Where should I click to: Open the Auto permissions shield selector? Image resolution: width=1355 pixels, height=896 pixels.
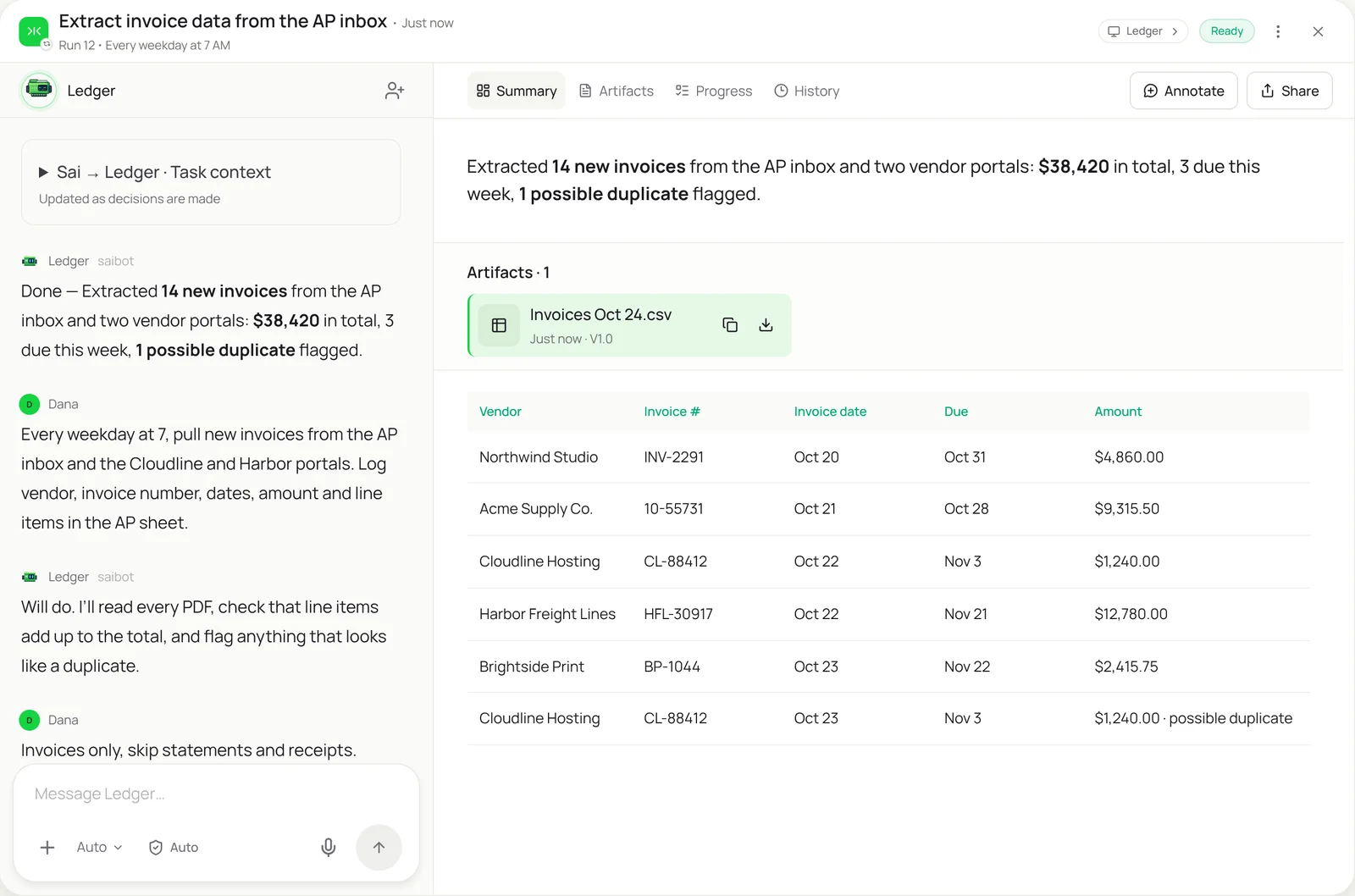coord(174,847)
